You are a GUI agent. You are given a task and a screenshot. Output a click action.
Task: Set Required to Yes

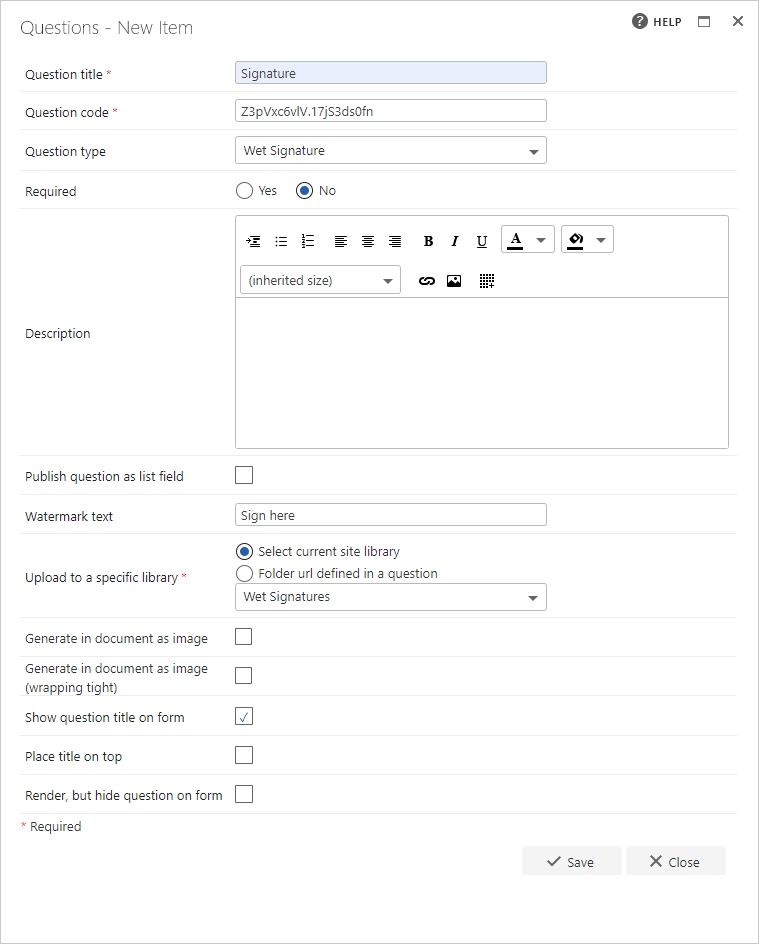[244, 191]
